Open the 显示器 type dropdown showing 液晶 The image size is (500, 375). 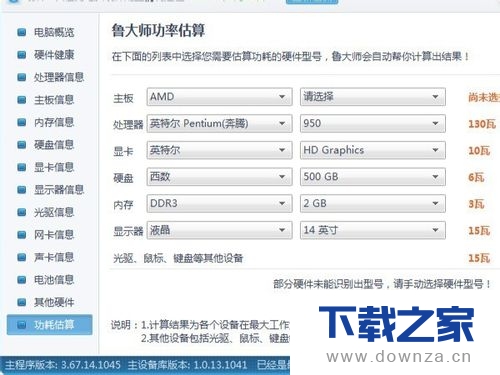pyautogui.click(x=219, y=230)
